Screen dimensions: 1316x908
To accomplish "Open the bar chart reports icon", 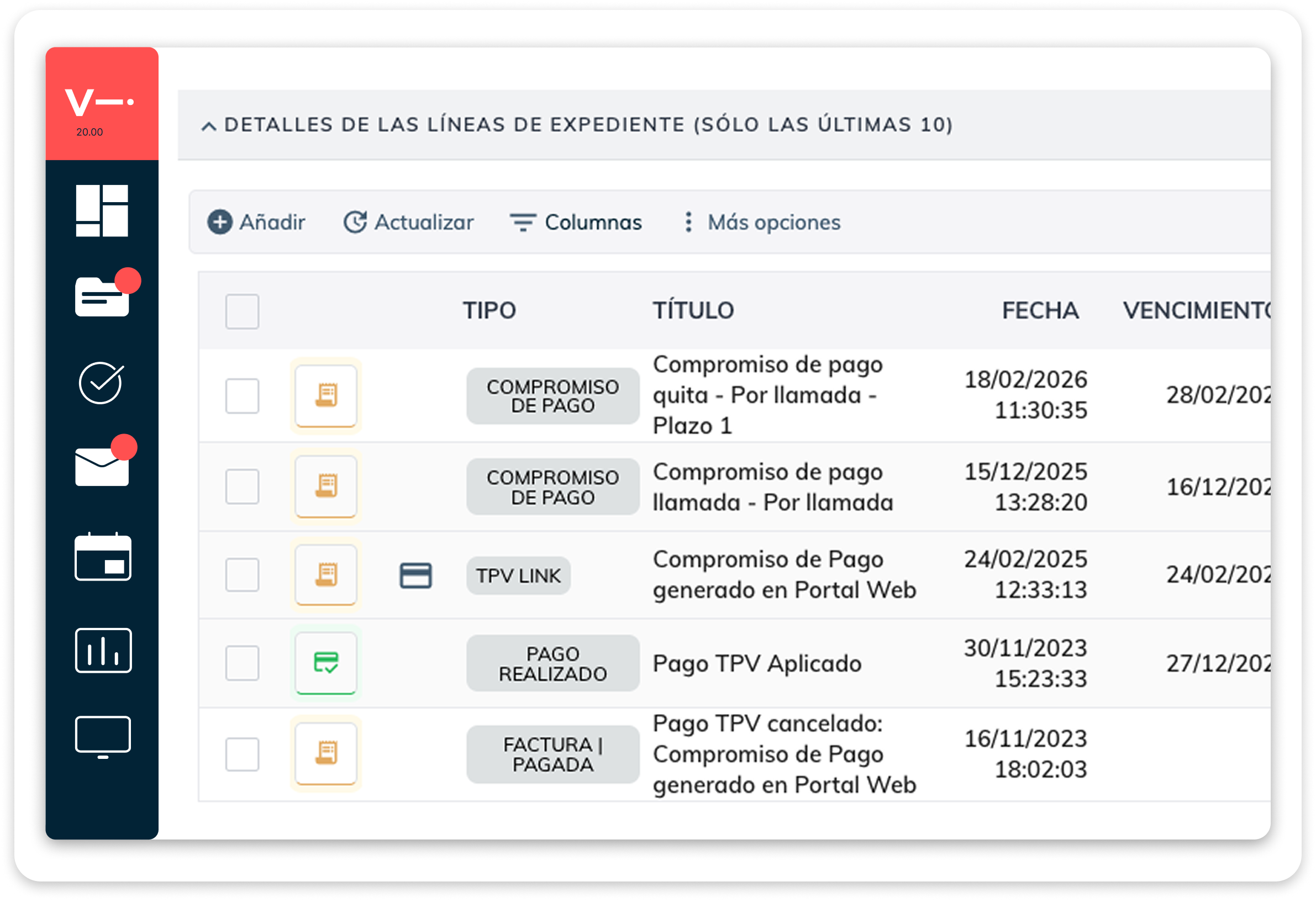I will 103,651.
